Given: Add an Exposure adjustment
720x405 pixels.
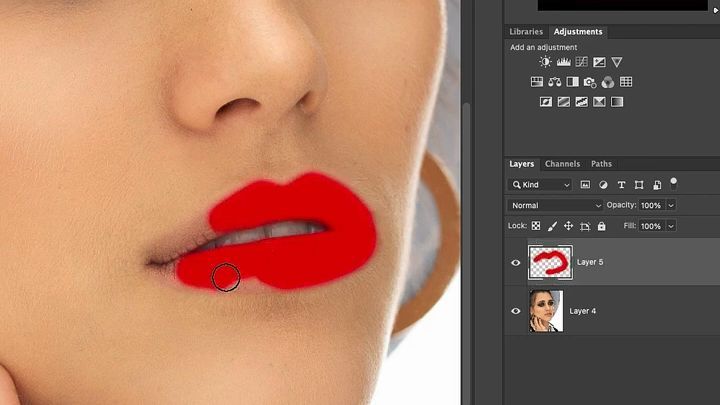Looking at the screenshot, I should tap(599, 62).
